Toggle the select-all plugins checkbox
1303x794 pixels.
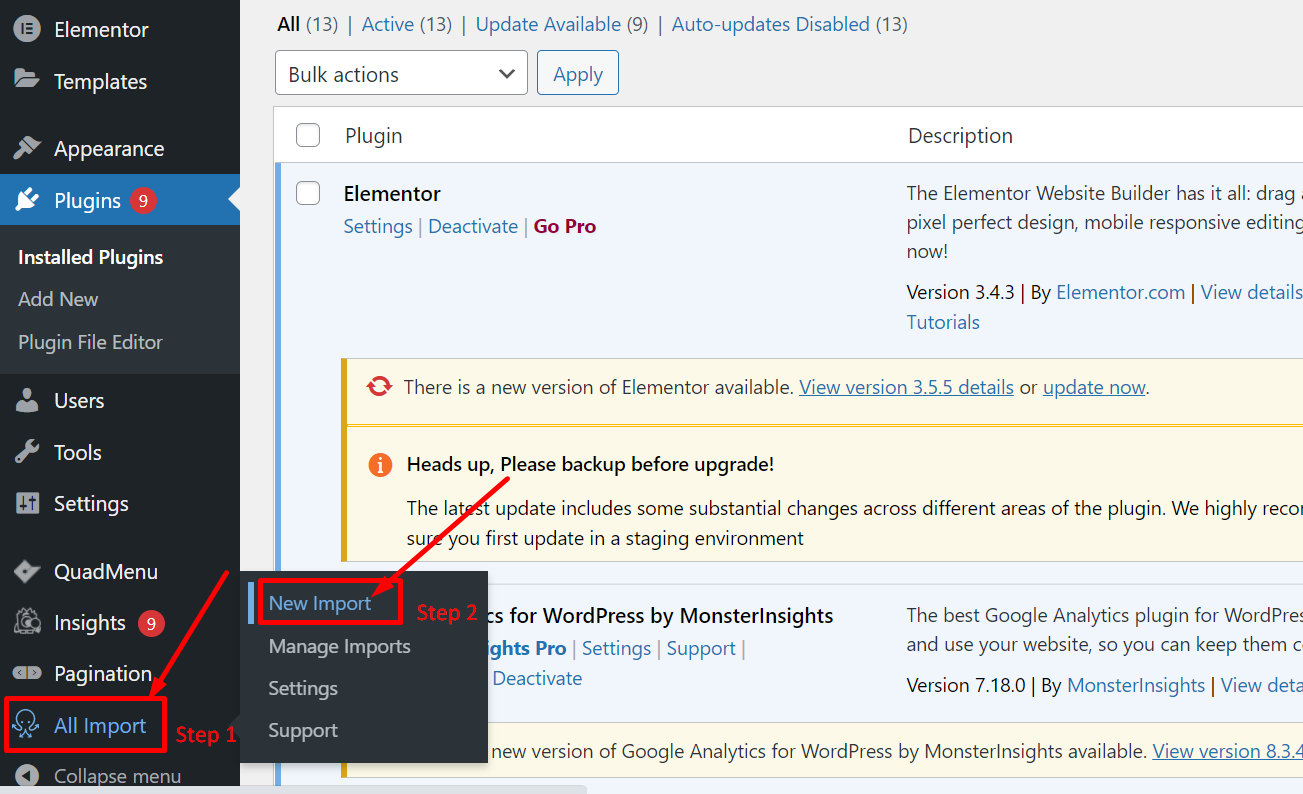tap(308, 135)
